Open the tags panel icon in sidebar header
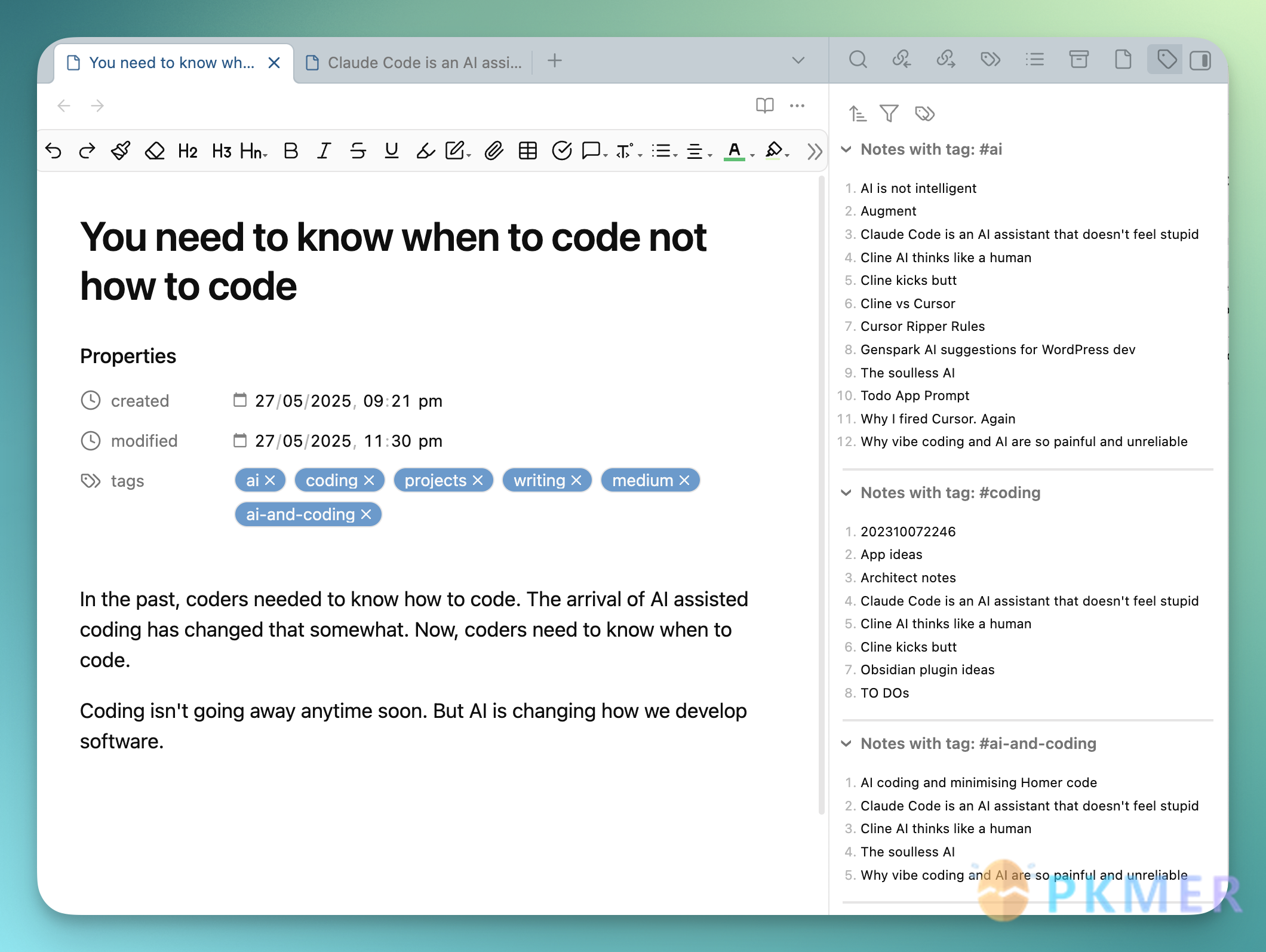This screenshot has height=952, width=1266. (x=990, y=60)
